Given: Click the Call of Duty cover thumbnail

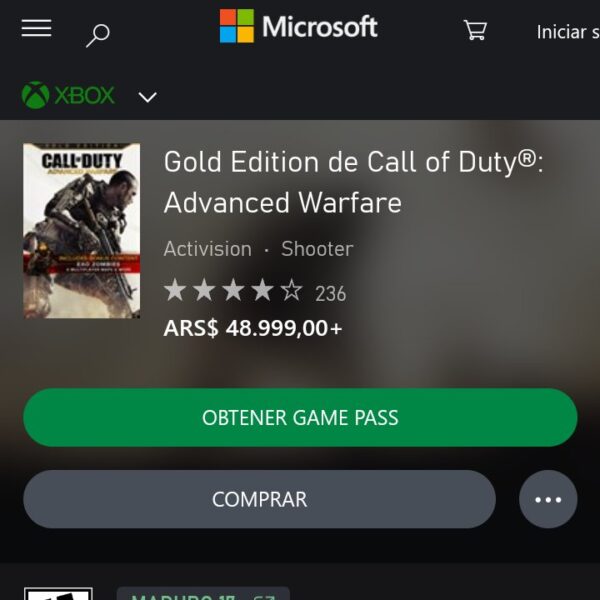Looking at the screenshot, I should tap(82, 231).
